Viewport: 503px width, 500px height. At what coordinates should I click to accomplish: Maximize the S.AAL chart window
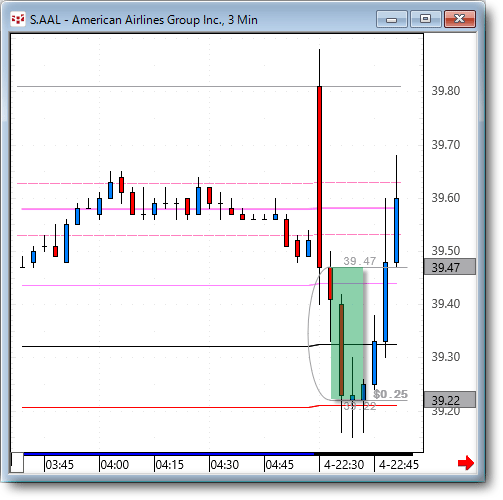tap(426, 19)
